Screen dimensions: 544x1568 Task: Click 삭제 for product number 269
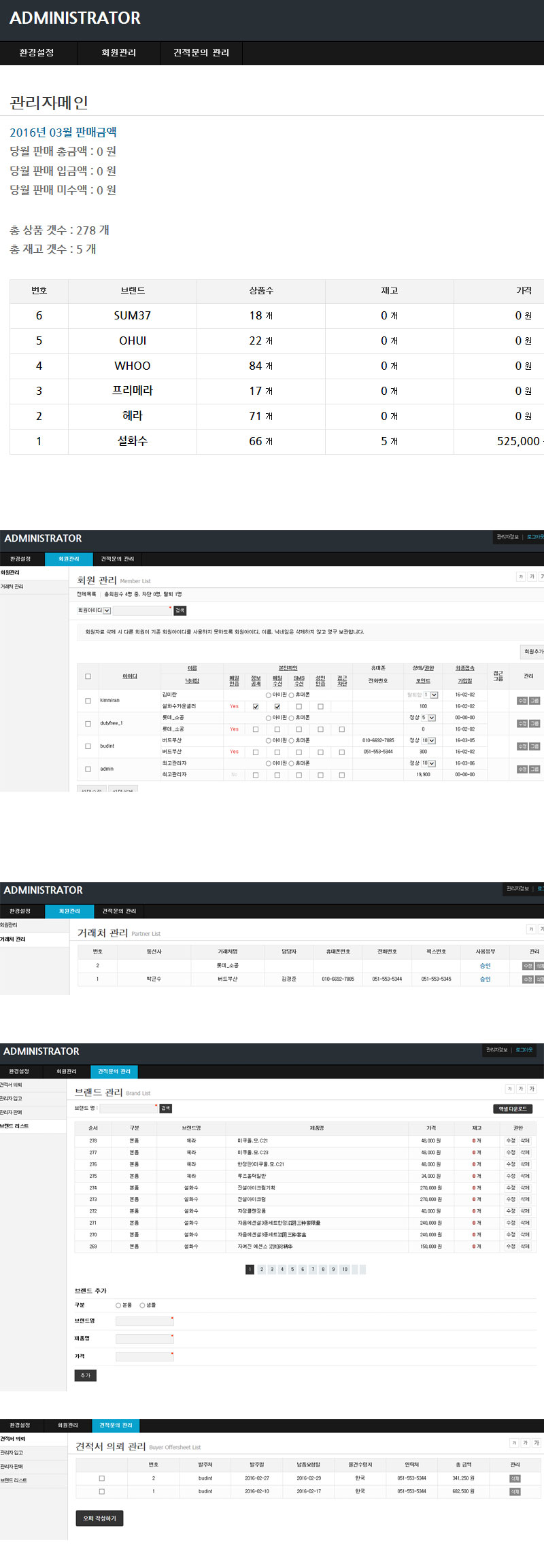[x=525, y=1247]
